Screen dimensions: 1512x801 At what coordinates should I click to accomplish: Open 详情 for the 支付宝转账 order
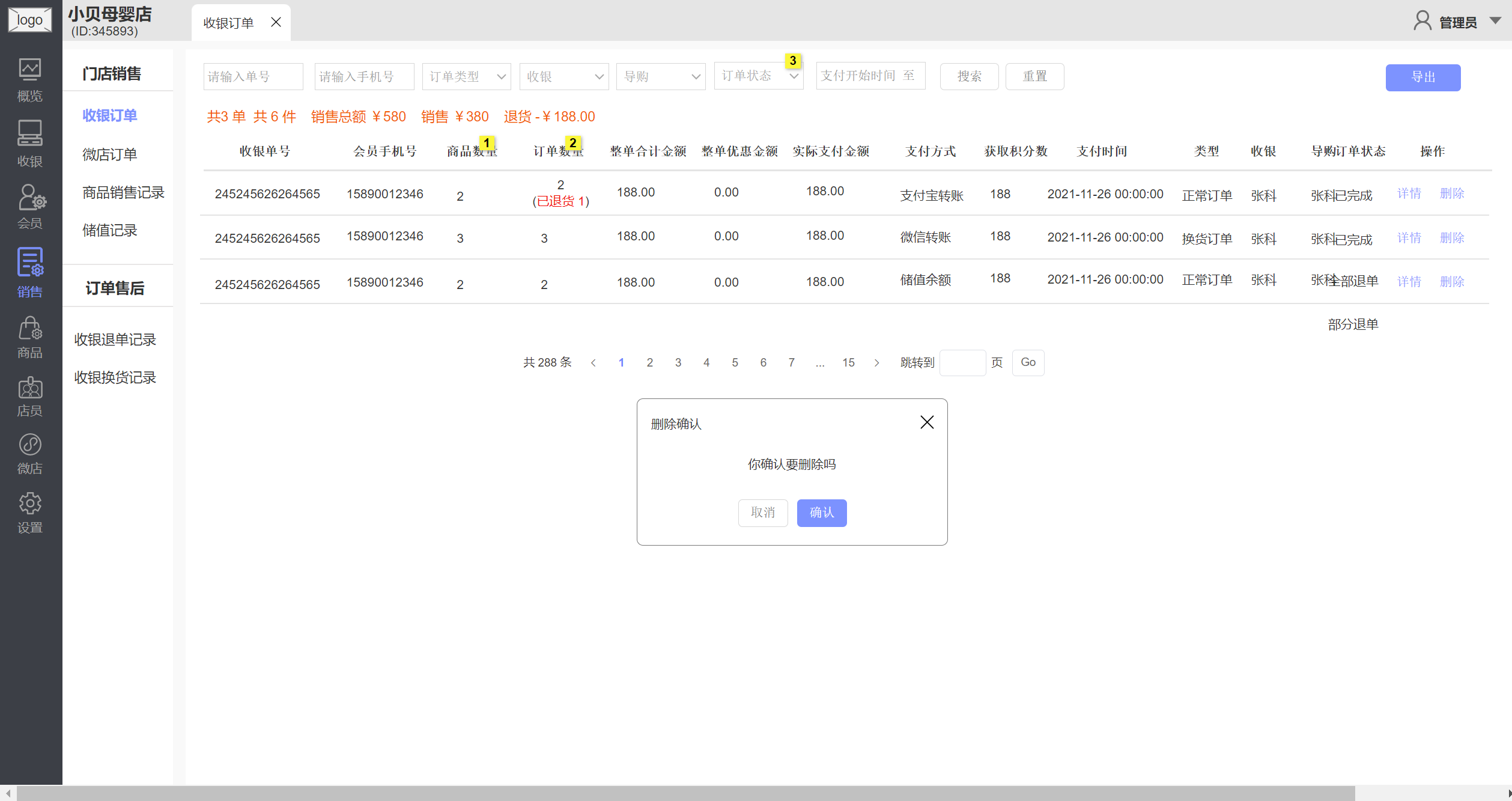pyautogui.click(x=1409, y=193)
